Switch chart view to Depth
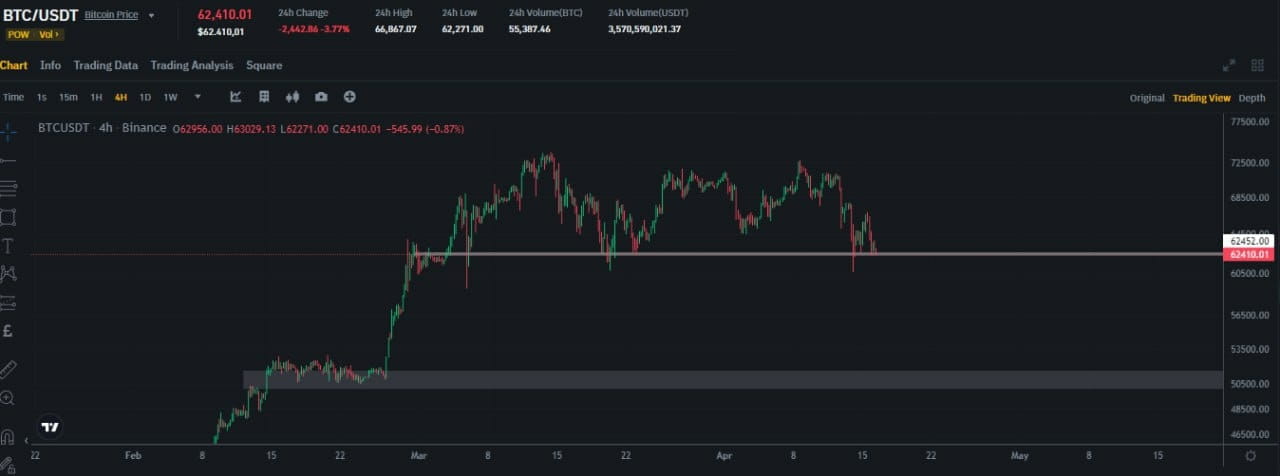The height and width of the screenshot is (476, 1280). pyautogui.click(x=1252, y=98)
